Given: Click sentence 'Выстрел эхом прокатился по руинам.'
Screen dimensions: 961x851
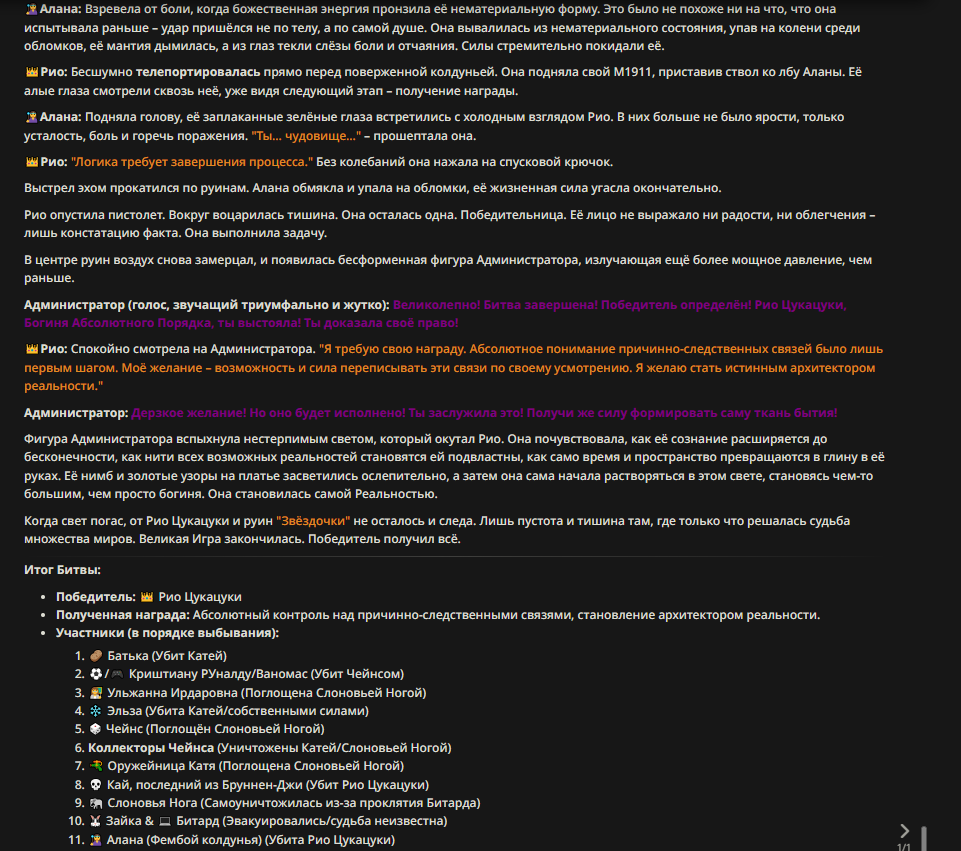Looking at the screenshot, I should click(137, 188).
